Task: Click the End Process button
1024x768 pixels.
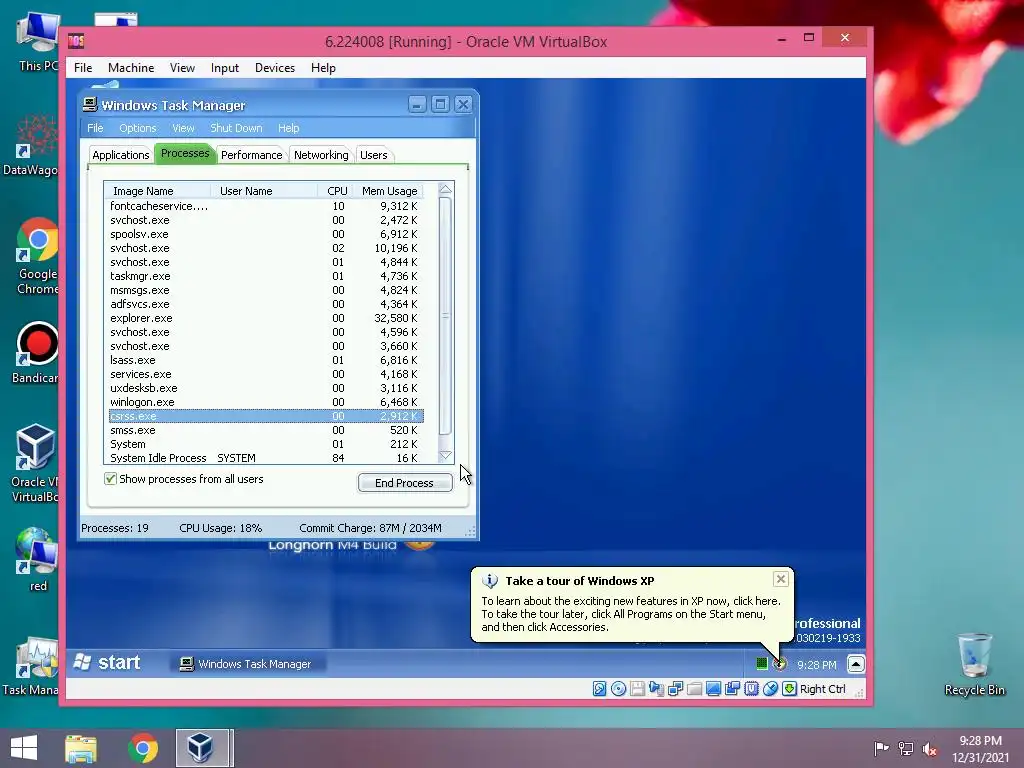Action: tap(404, 483)
